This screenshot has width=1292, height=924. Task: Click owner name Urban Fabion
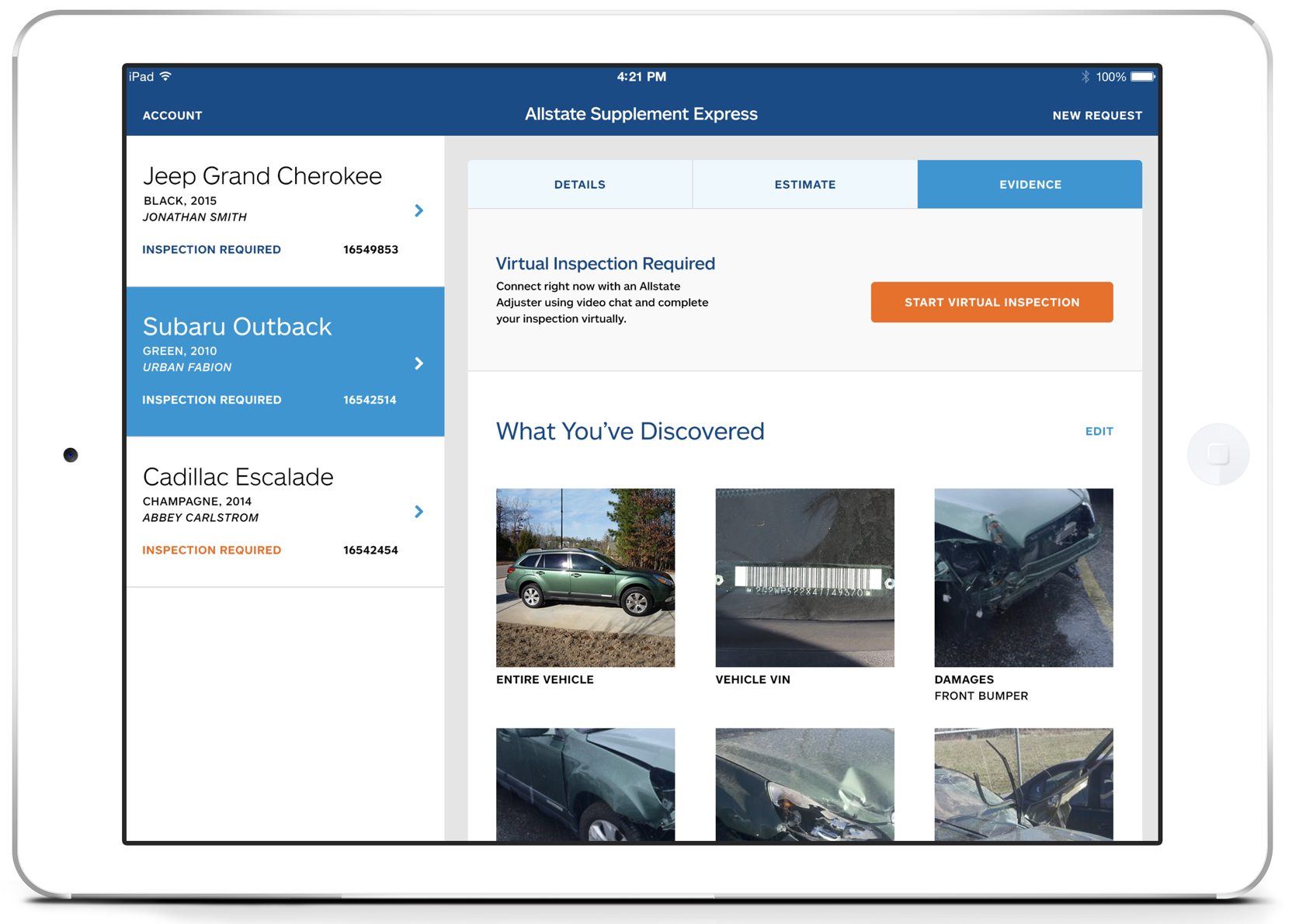pyautogui.click(x=187, y=367)
